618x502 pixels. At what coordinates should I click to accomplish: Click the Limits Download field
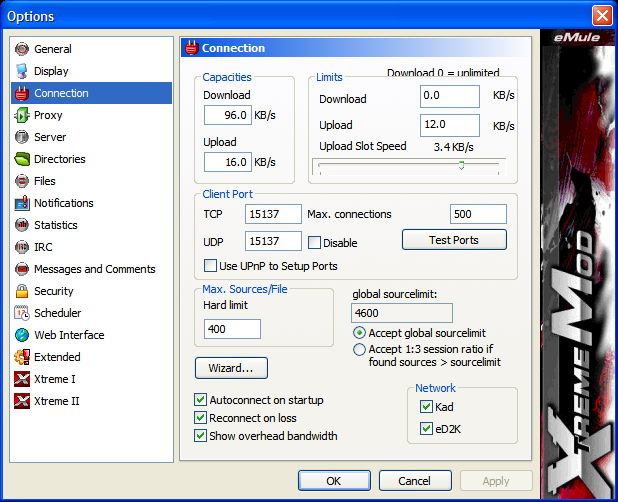point(450,96)
